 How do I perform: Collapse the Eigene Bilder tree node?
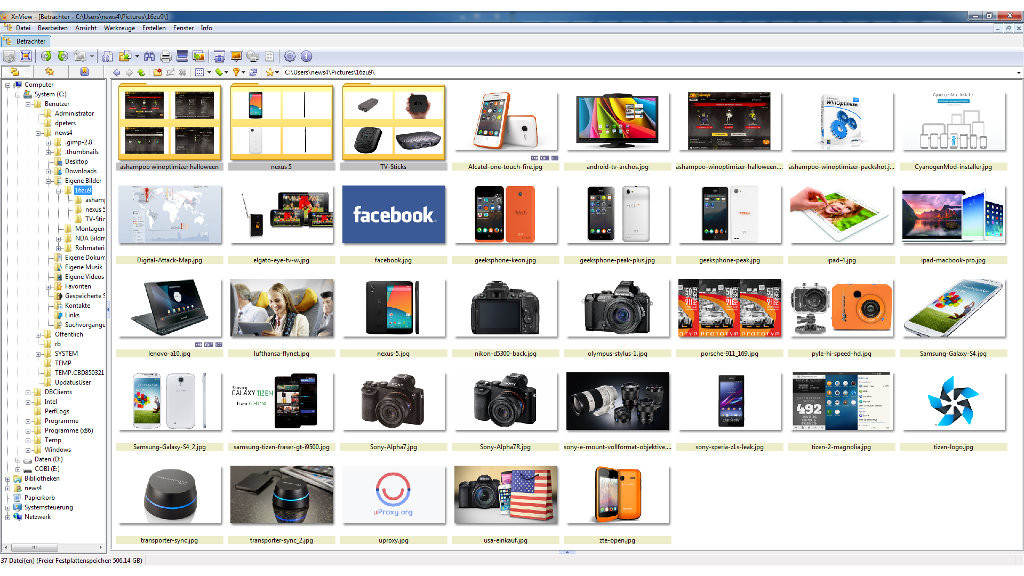point(48,181)
